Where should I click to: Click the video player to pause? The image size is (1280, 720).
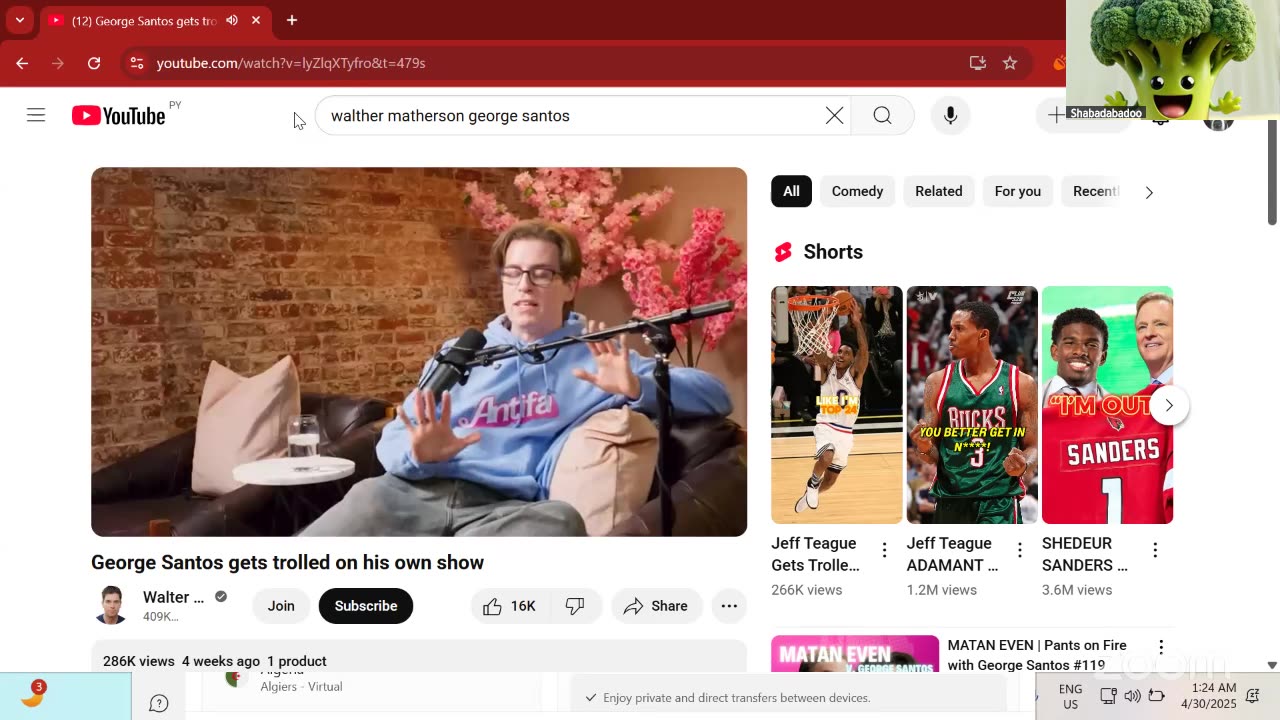[x=419, y=352]
